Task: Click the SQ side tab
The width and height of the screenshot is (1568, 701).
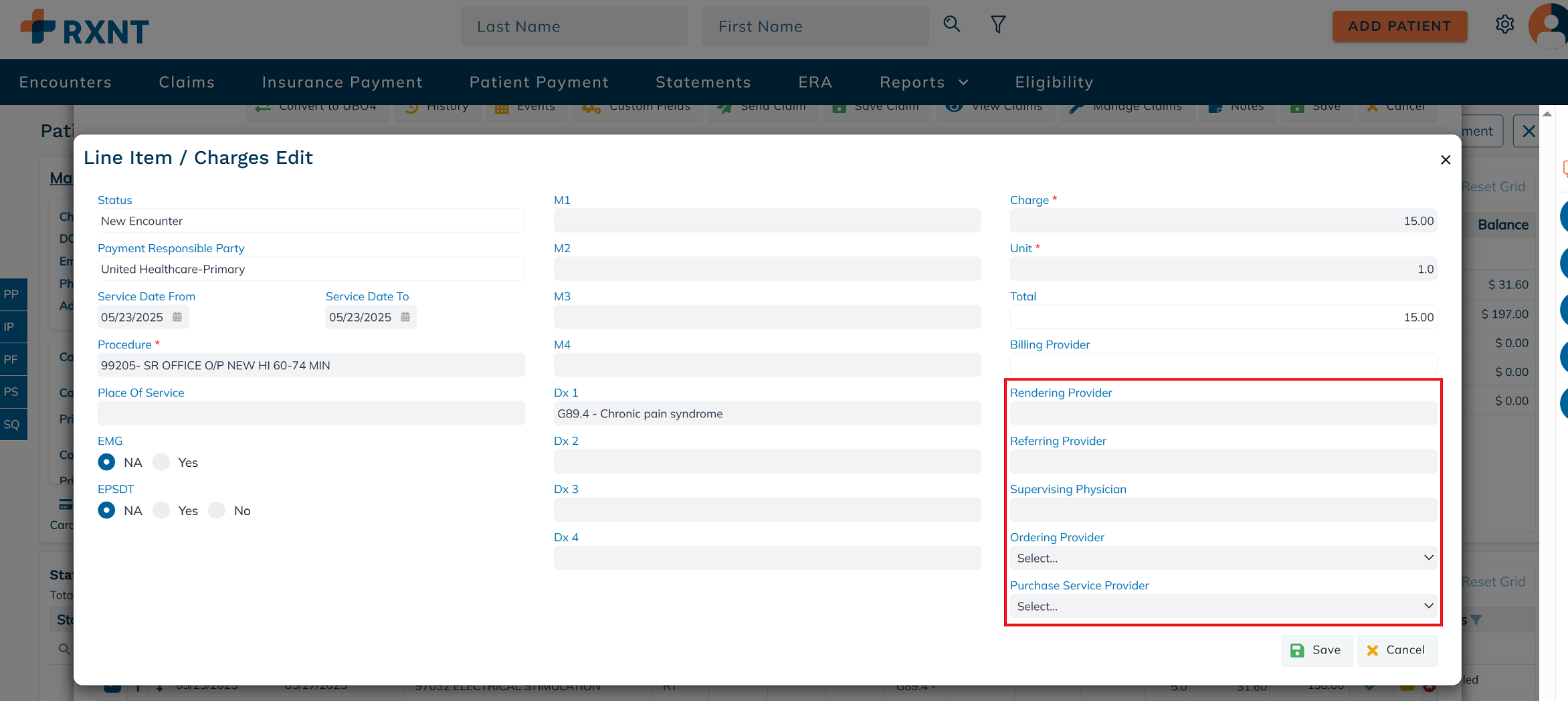Action: [13, 425]
